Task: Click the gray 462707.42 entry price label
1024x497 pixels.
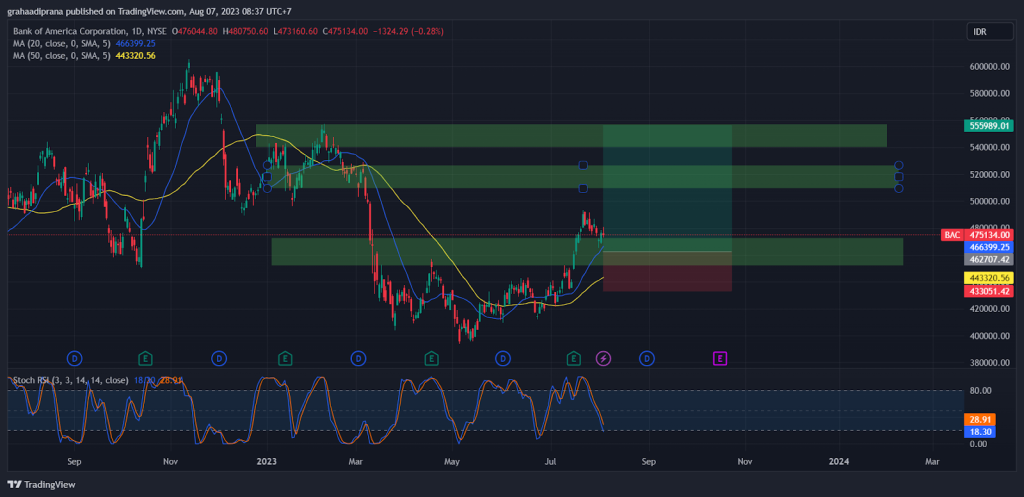Action: pos(988,259)
